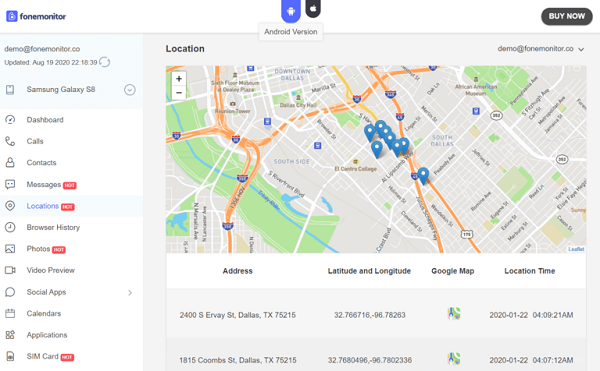The height and width of the screenshot is (371, 600).
Task: Expand the Samsung Galaxy S8 device selector
Action: pos(130,90)
